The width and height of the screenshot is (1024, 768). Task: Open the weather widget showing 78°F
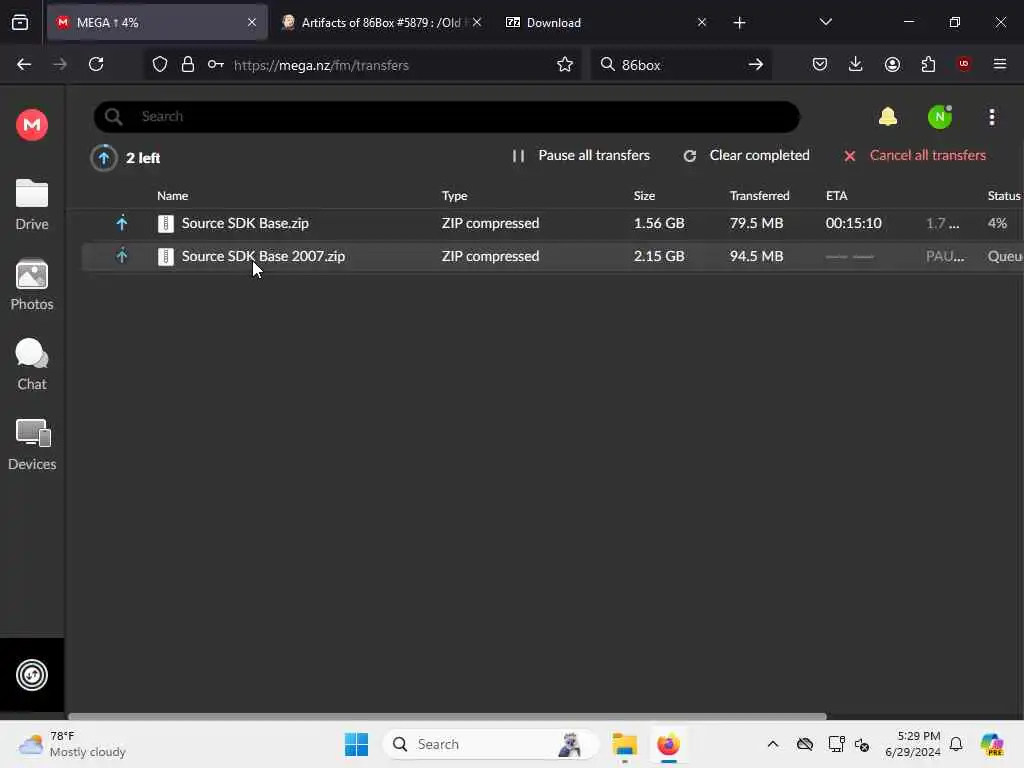click(72, 744)
